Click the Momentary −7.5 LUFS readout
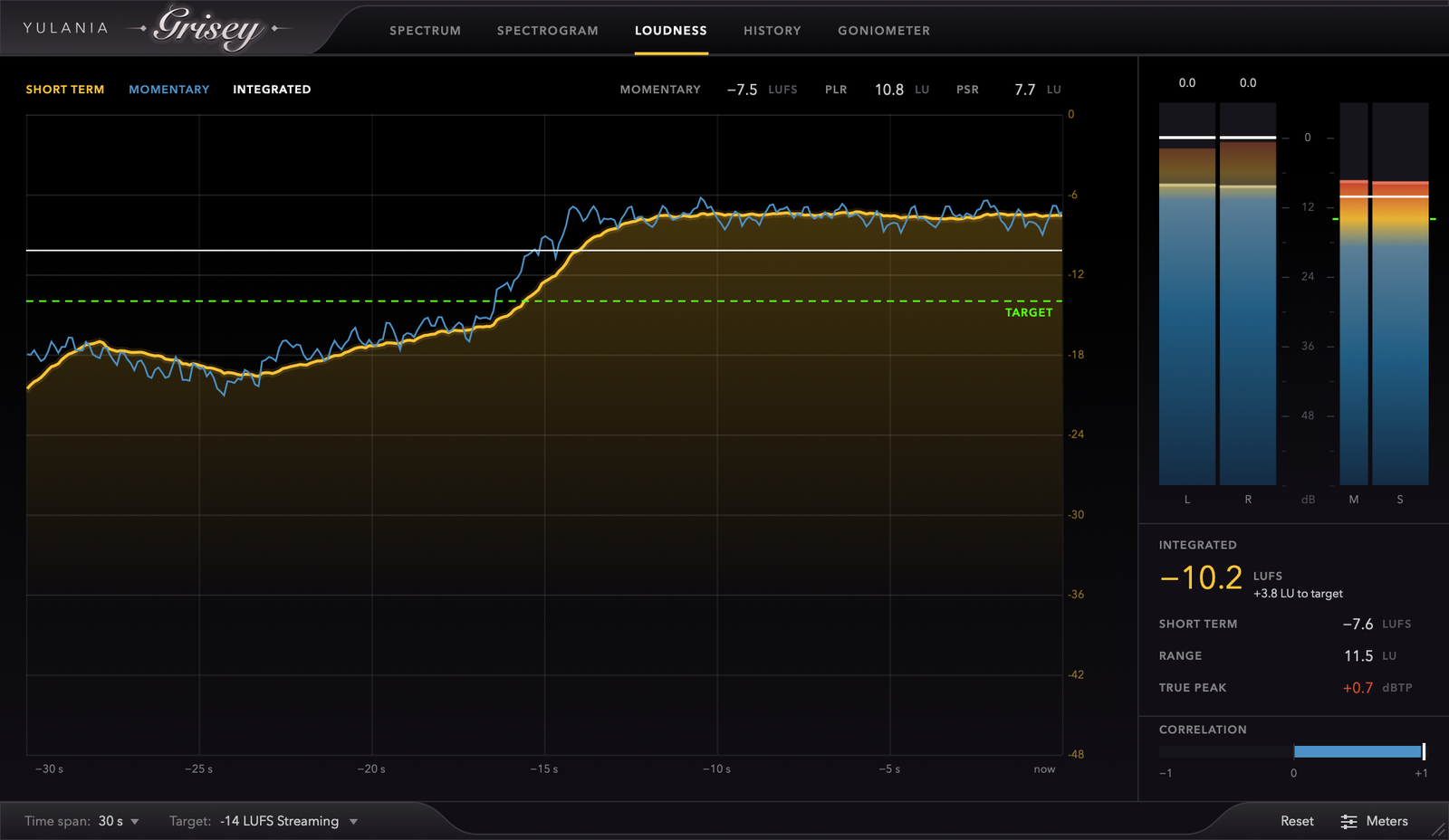Image resolution: width=1449 pixels, height=840 pixels. coord(762,90)
